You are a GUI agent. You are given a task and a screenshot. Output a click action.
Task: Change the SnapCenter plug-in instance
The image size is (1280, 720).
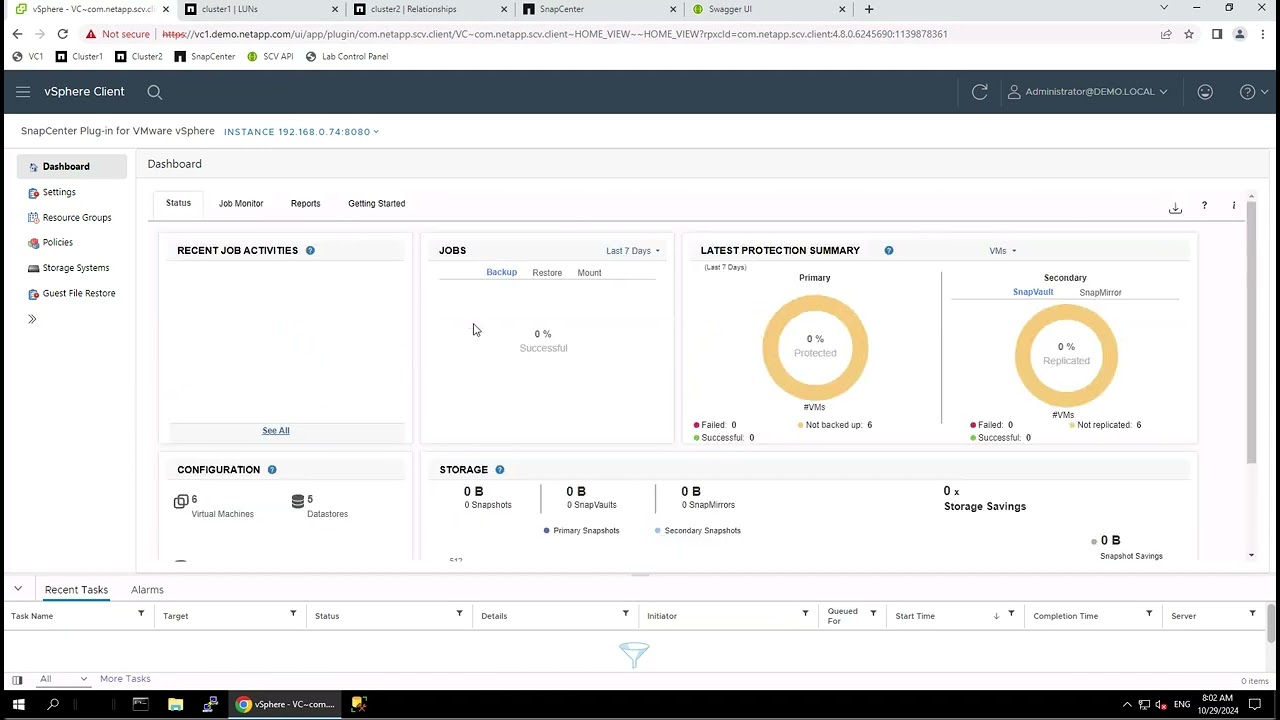pos(301,132)
